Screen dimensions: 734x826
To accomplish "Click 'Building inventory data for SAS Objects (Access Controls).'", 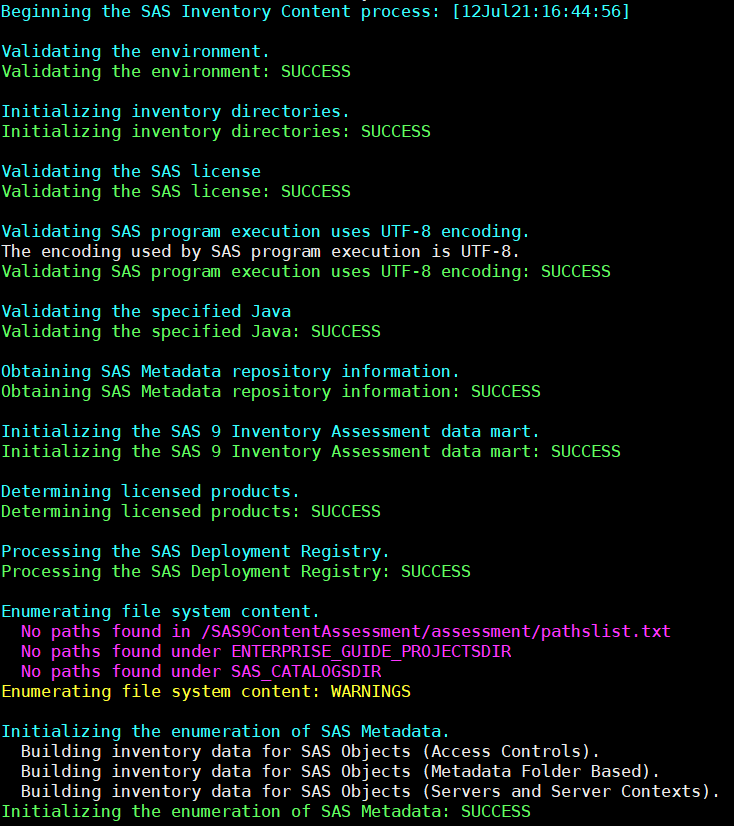I will point(310,752).
